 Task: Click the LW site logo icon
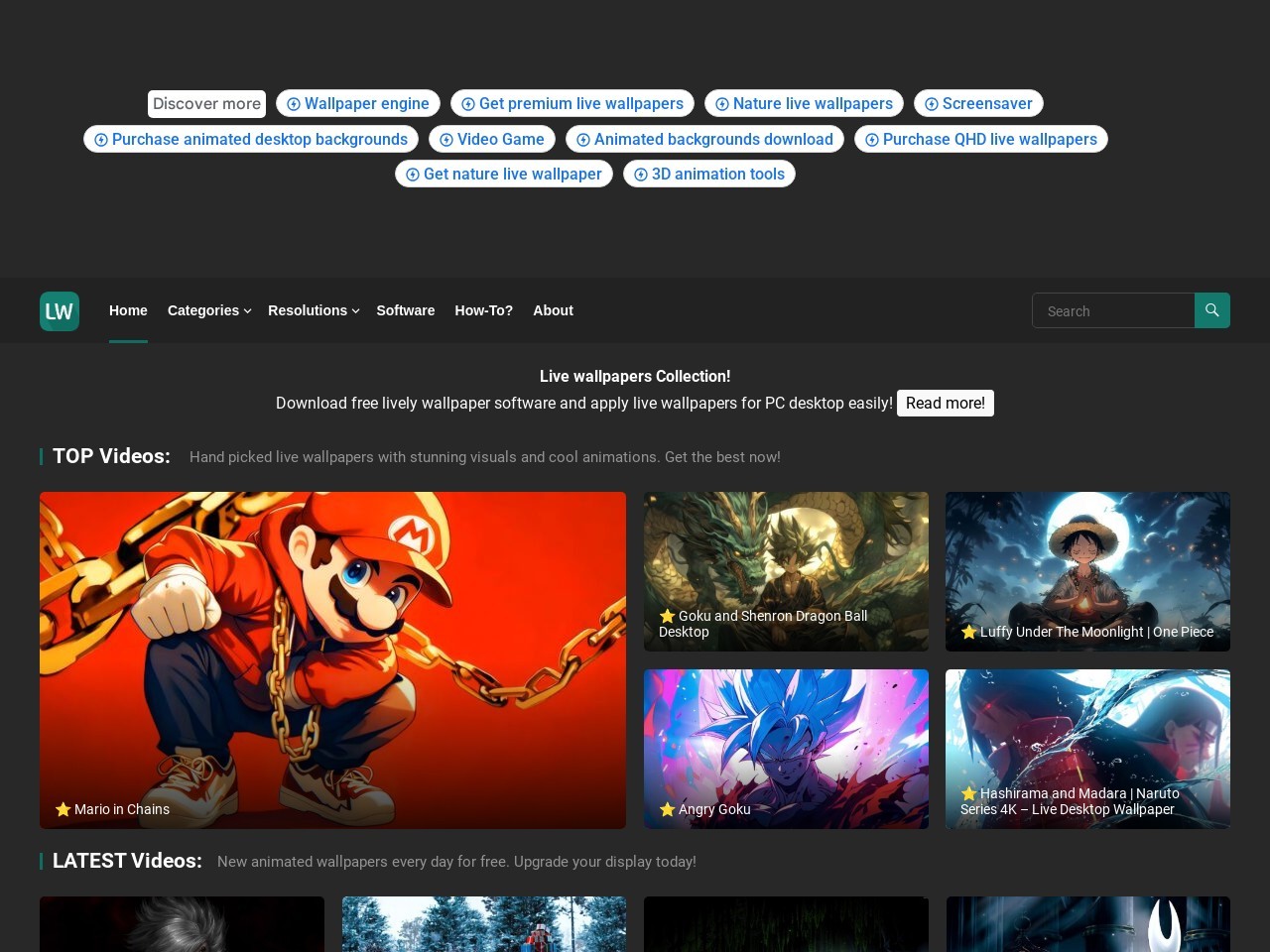click(x=60, y=311)
